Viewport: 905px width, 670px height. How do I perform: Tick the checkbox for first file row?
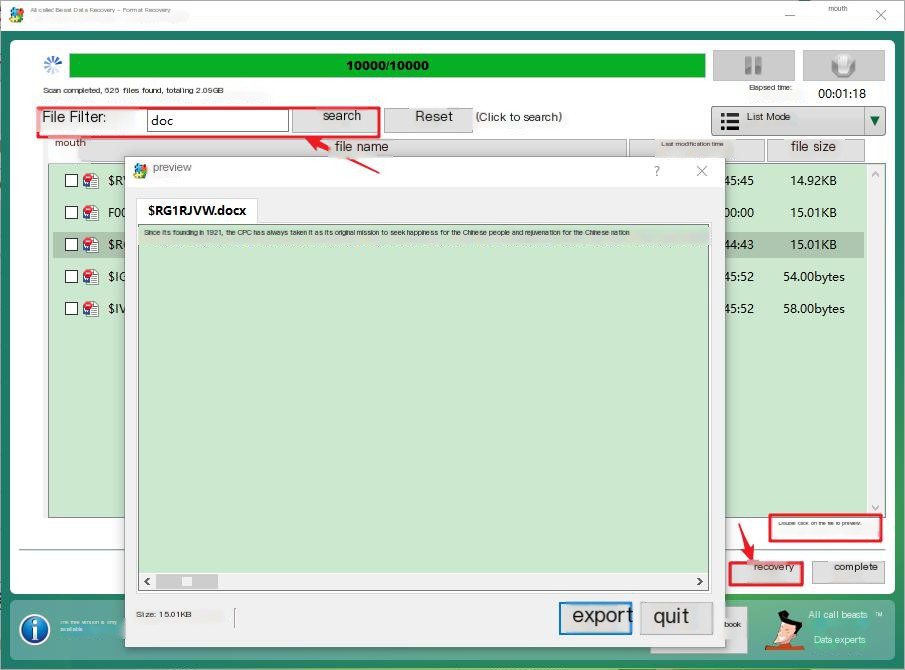tap(71, 181)
